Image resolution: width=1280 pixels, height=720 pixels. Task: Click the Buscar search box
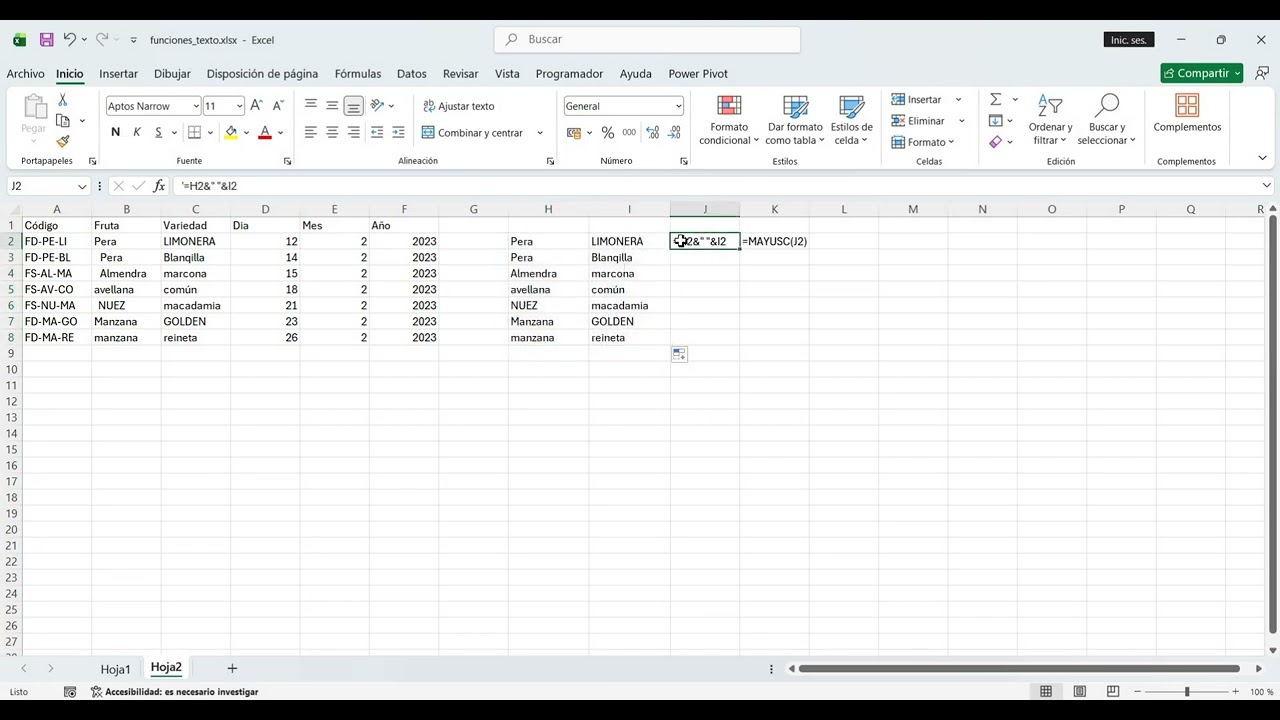[647, 40]
